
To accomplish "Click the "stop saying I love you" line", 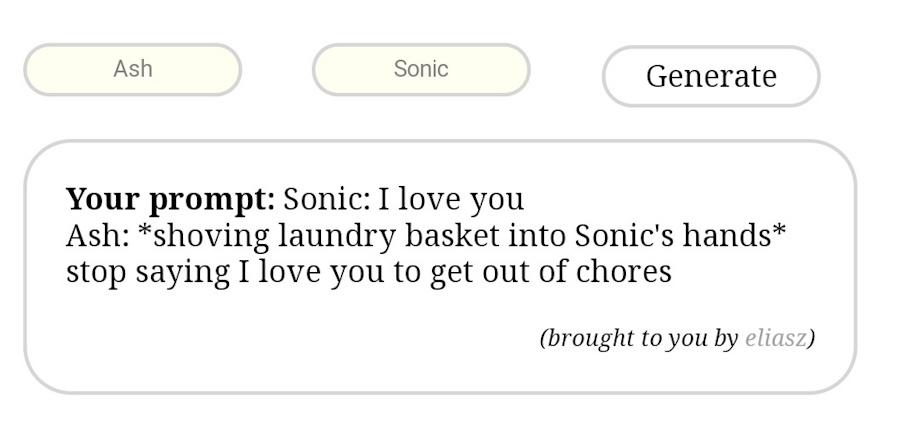I will click(x=369, y=271).
